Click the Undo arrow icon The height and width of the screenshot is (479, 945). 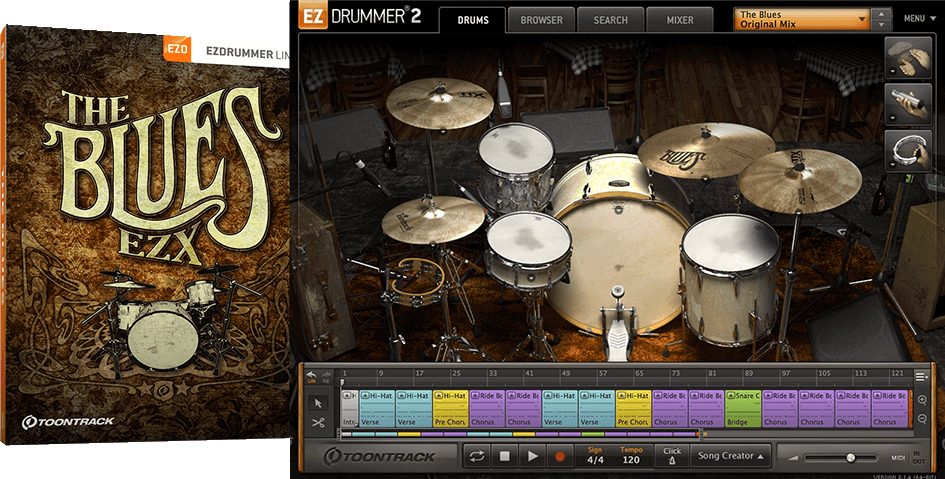pyautogui.click(x=312, y=377)
